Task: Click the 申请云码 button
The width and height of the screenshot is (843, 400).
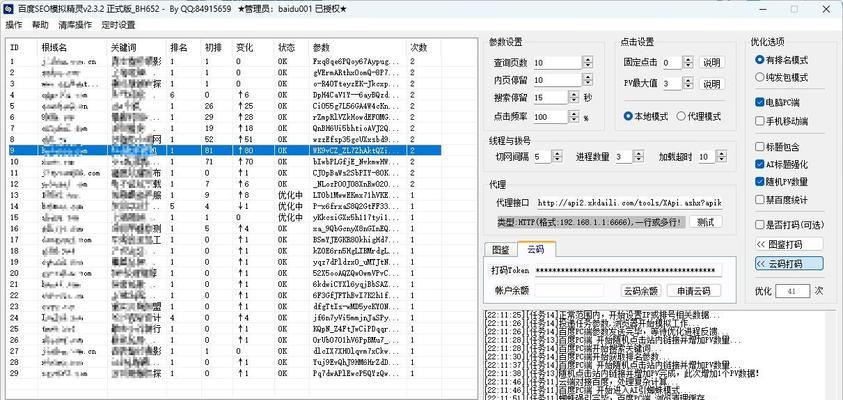Action: [x=694, y=291]
